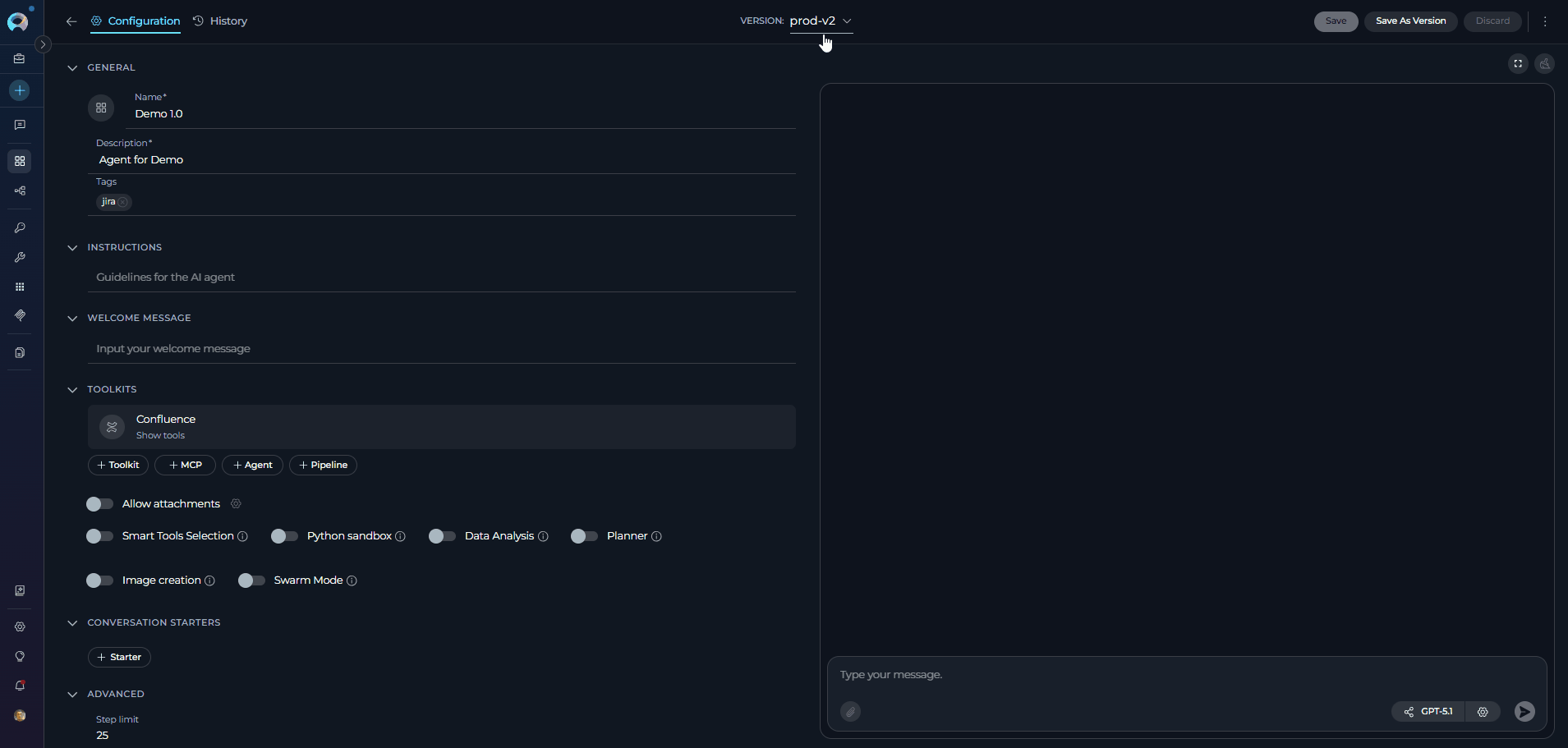This screenshot has height=748, width=1568.
Task: Open the documents icon in the sidebar
Action: 20,352
